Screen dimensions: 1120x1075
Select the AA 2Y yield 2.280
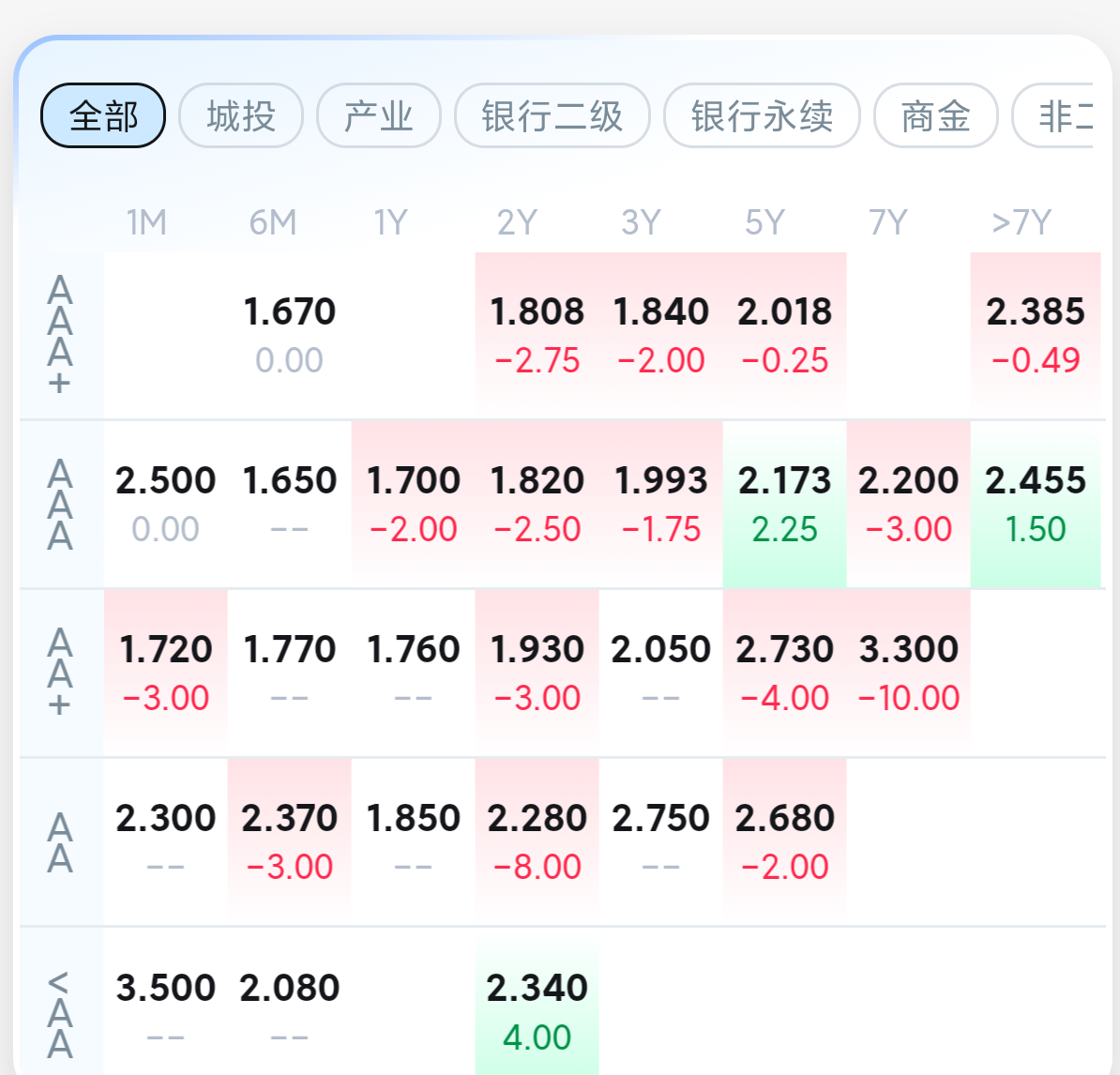pos(537,841)
